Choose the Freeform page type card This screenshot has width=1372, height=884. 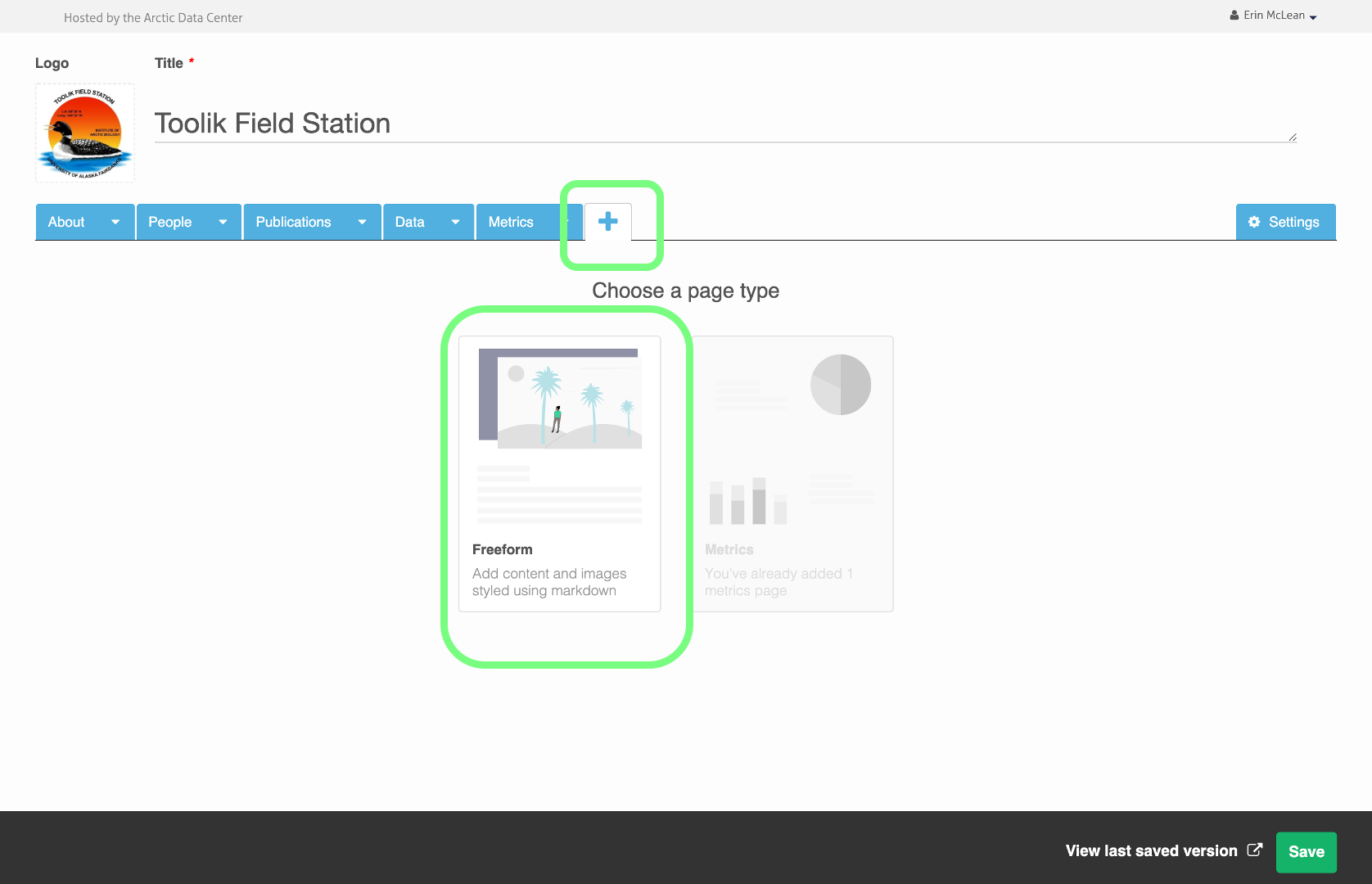(560, 474)
